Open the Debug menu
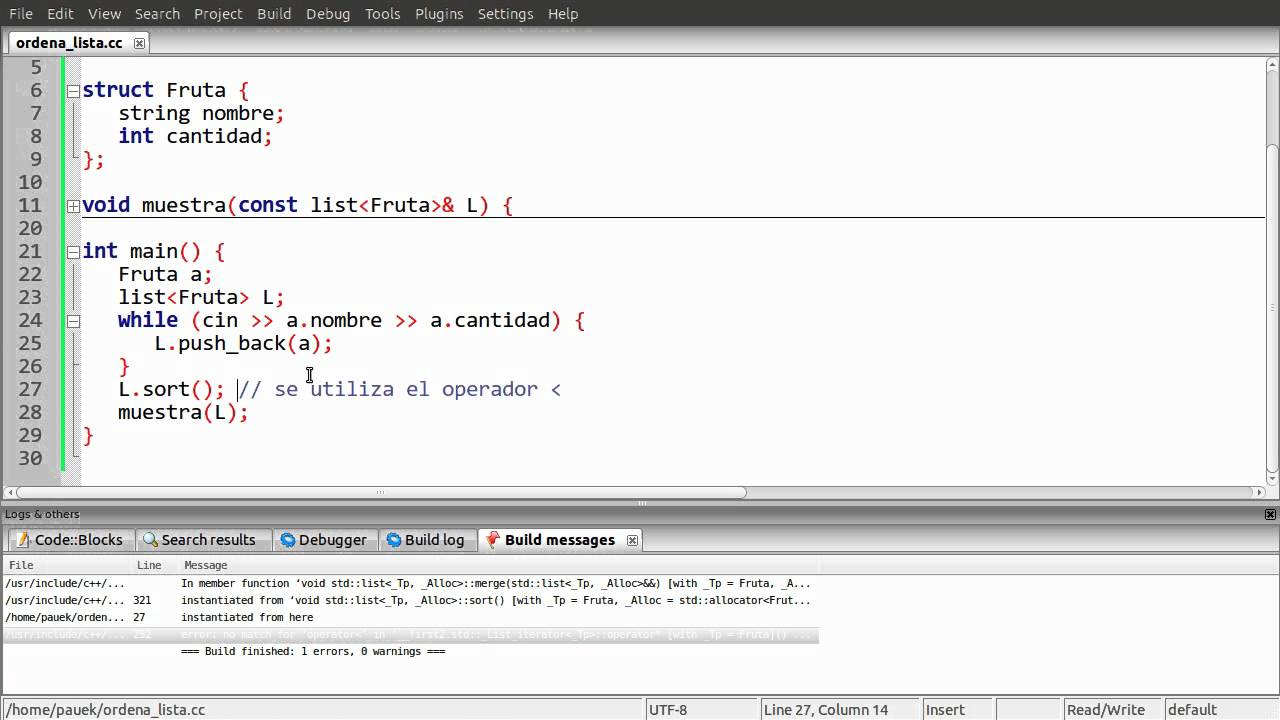The image size is (1280, 720). tap(328, 13)
